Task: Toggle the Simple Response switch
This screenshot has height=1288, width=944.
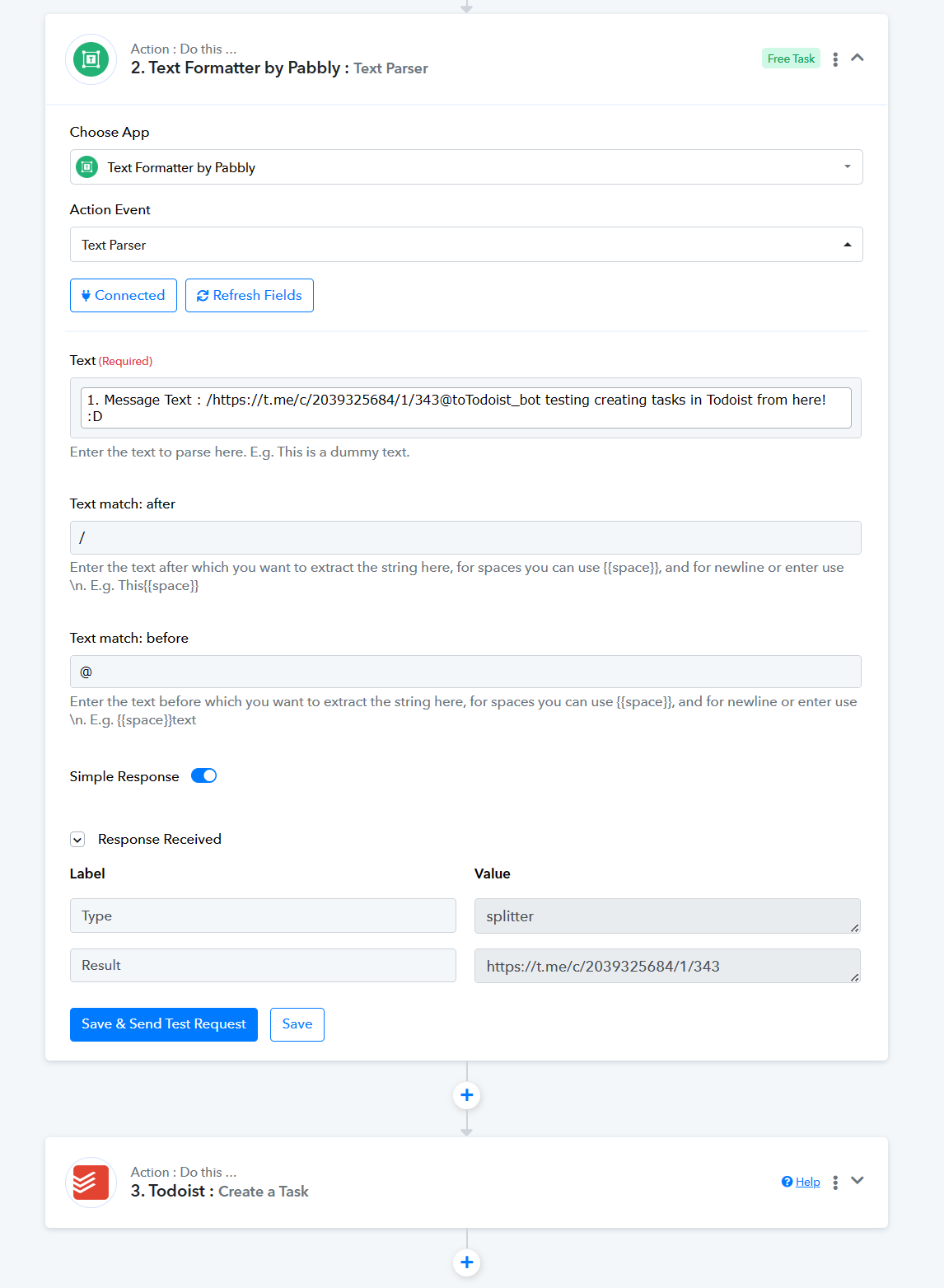Action: [x=203, y=775]
